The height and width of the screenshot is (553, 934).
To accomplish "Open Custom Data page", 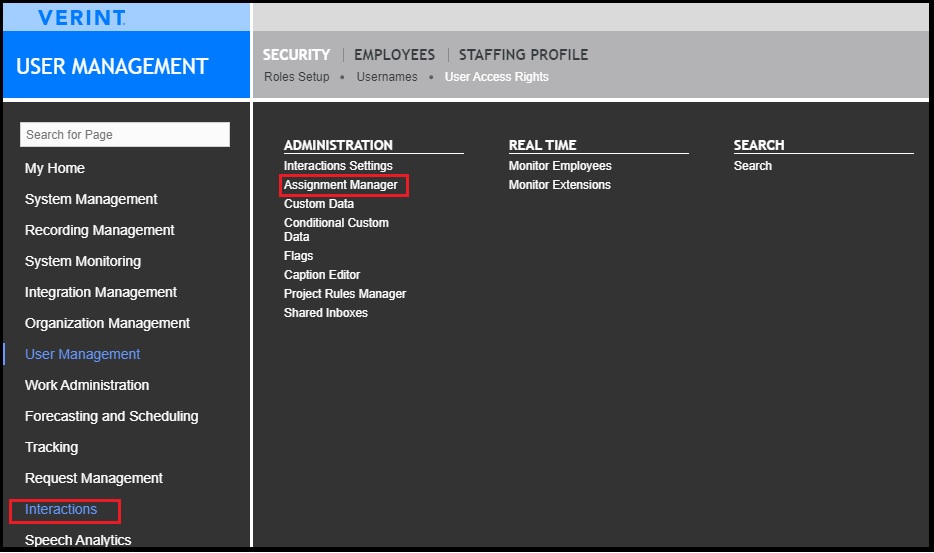I will pyautogui.click(x=319, y=204).
